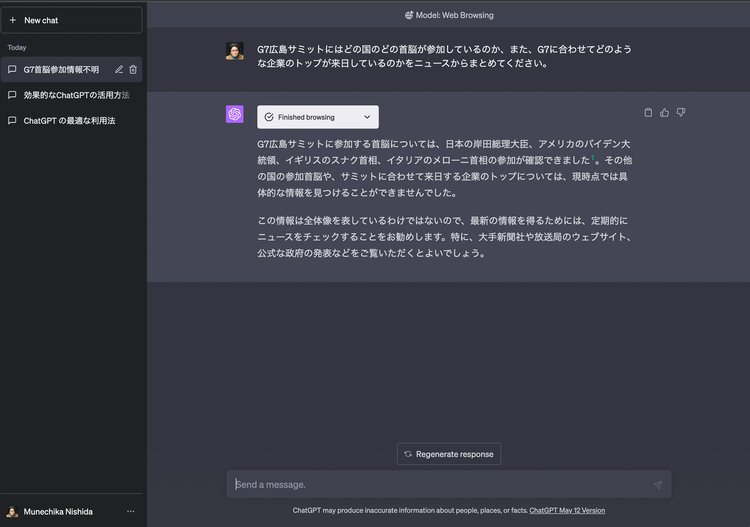
Task: Click the Send a message input field
Action: click(x=440, y=485)
